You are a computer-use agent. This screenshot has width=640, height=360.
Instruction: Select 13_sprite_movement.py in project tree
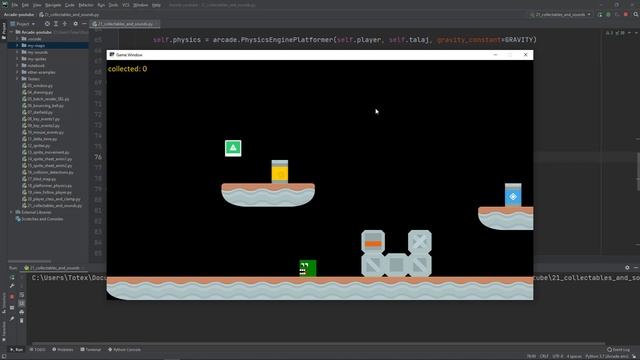pyautogui.click(x=45, y=152)
